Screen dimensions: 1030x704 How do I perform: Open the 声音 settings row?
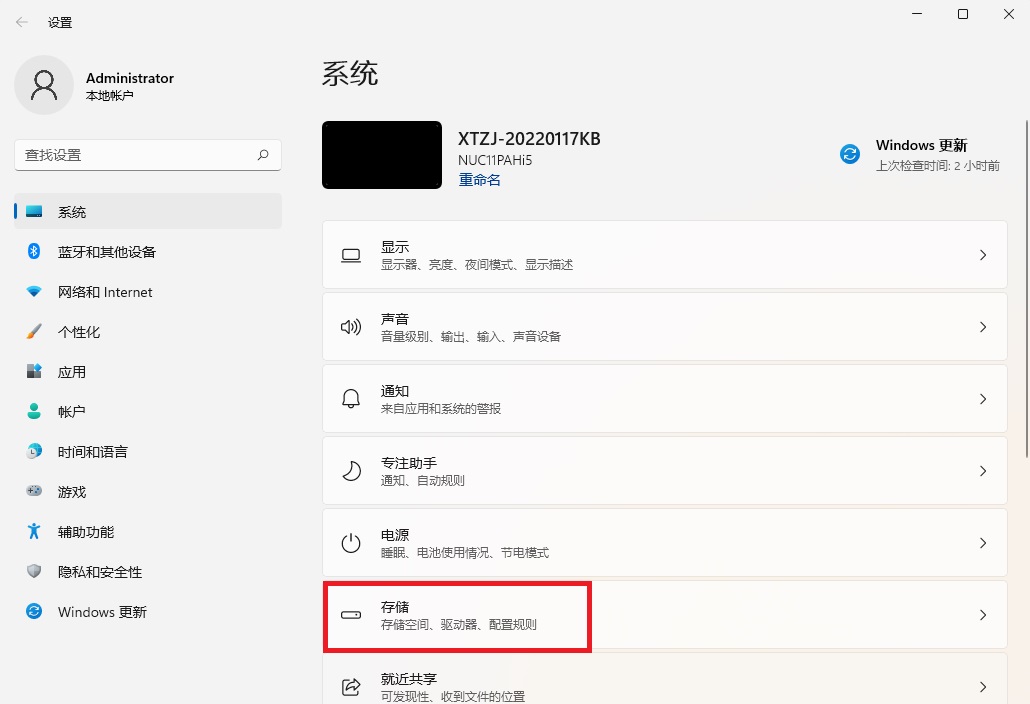(664, 327)
